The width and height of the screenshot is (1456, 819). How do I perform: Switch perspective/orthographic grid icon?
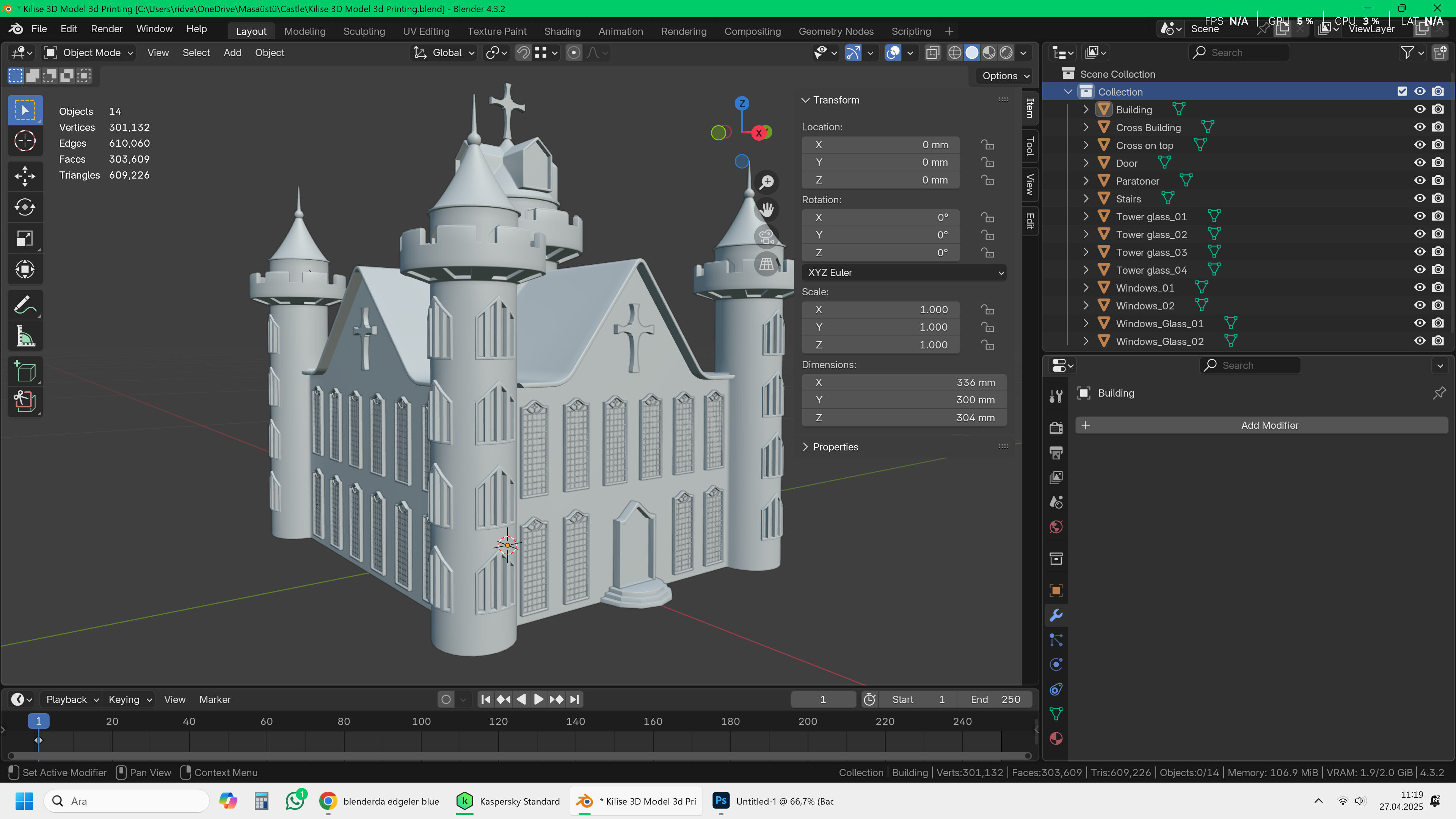(x=766, y=264)
